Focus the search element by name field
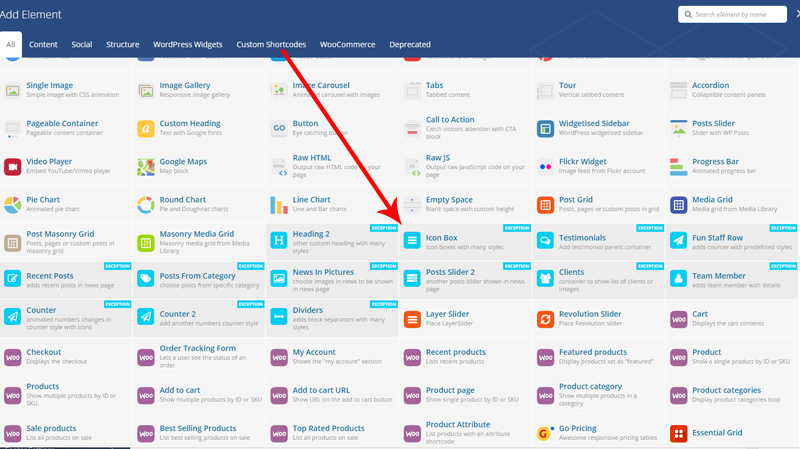The image size is (800, 449). pos(732,14)
